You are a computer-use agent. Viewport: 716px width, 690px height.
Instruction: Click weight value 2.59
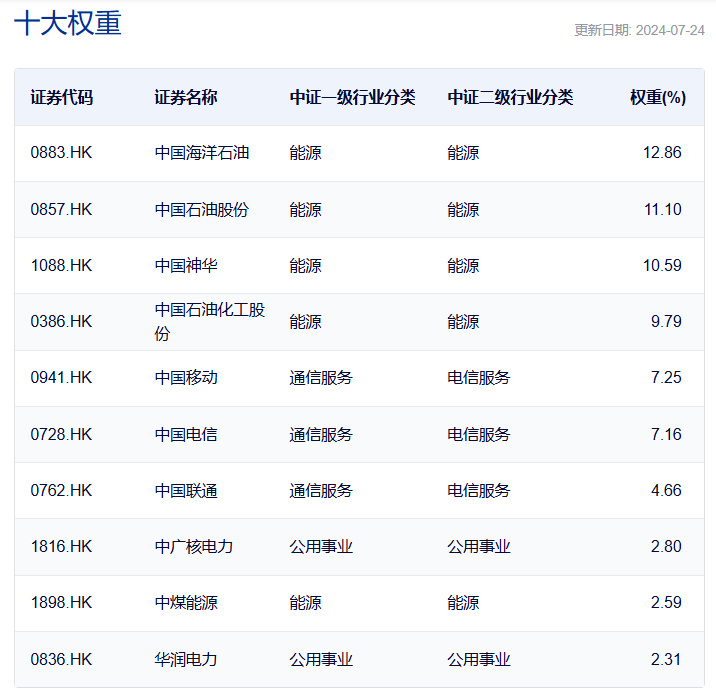pos(666,603)
